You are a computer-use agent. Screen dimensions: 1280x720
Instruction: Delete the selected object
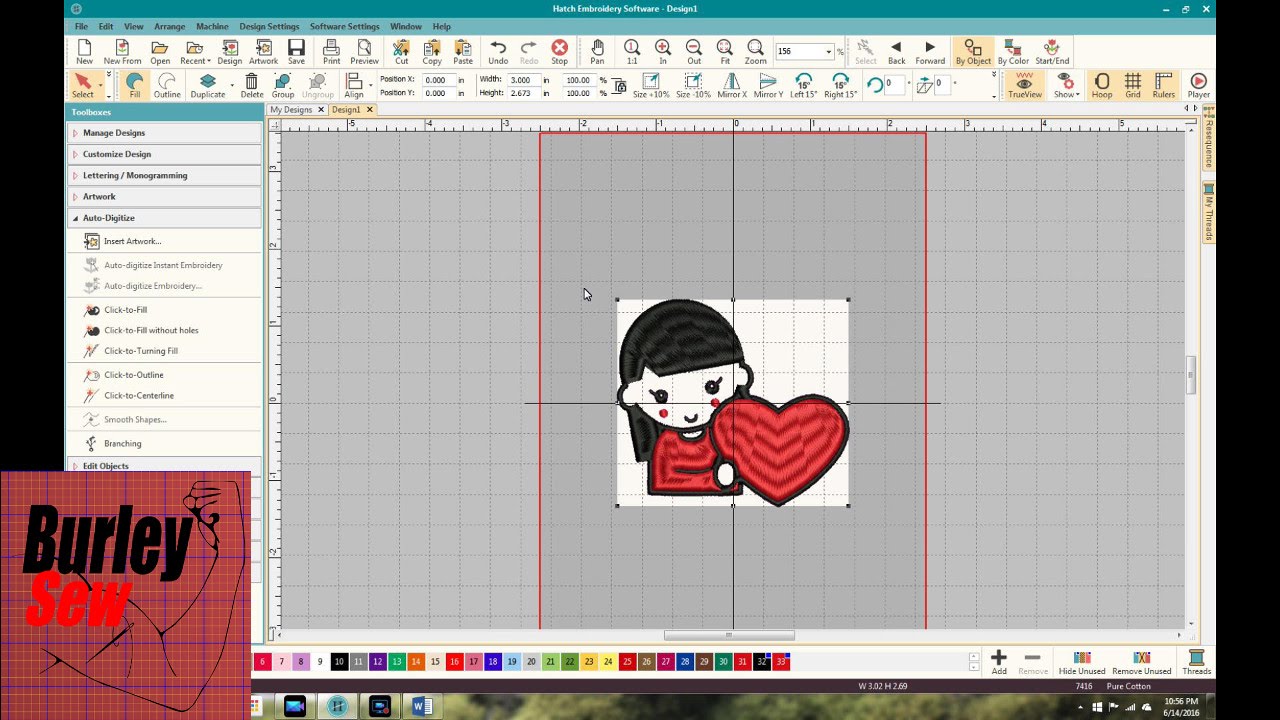tap(252, 86)
